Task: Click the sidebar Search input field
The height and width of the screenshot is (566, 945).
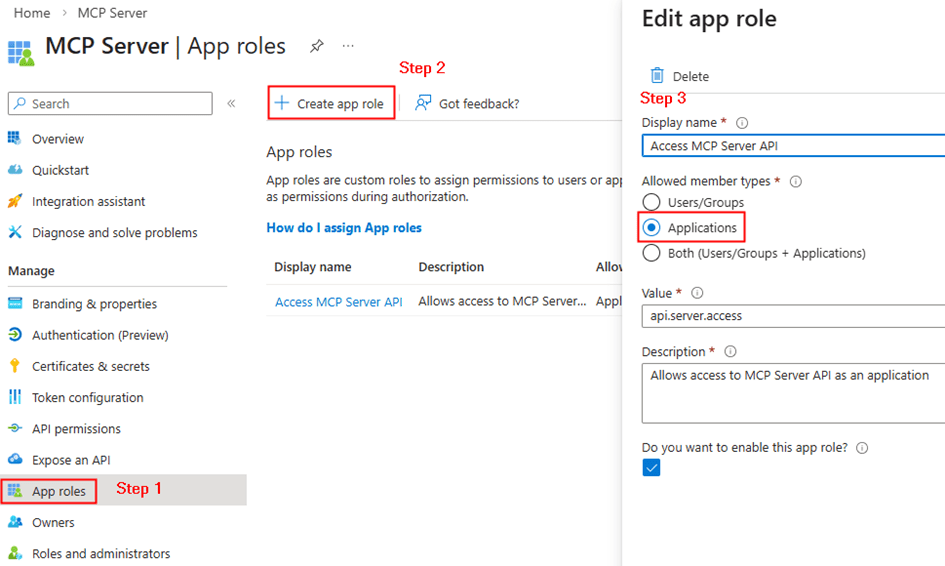Action: click(x=110, y=103)
